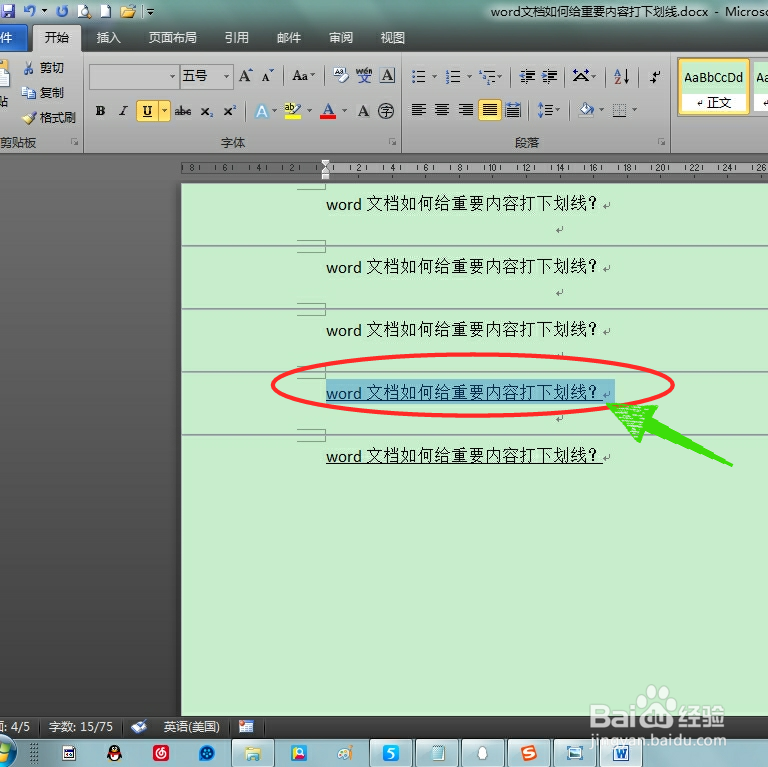Toggle justify alignment button

click(489, 110)
